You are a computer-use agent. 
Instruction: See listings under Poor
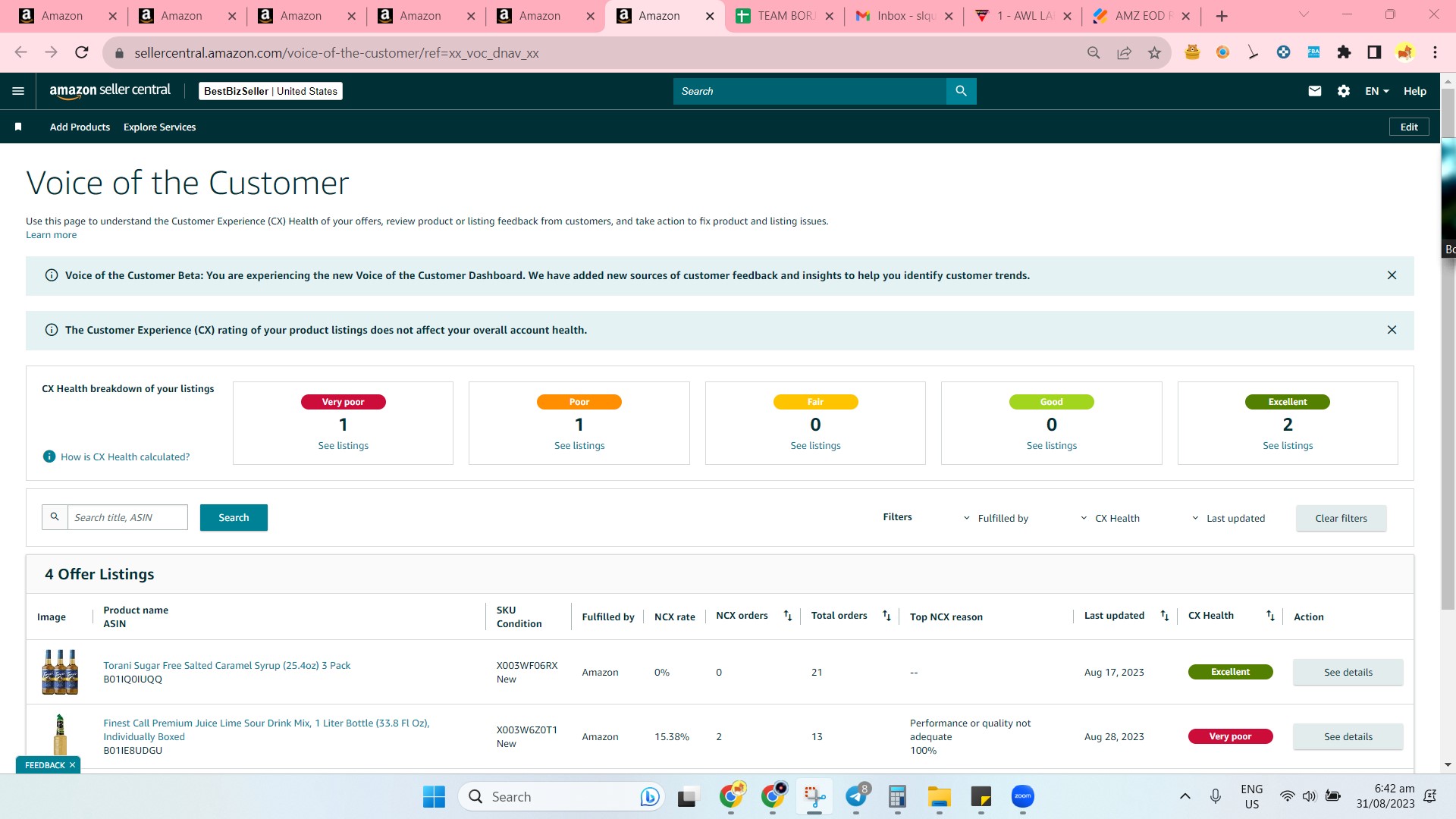coord(579,445)
